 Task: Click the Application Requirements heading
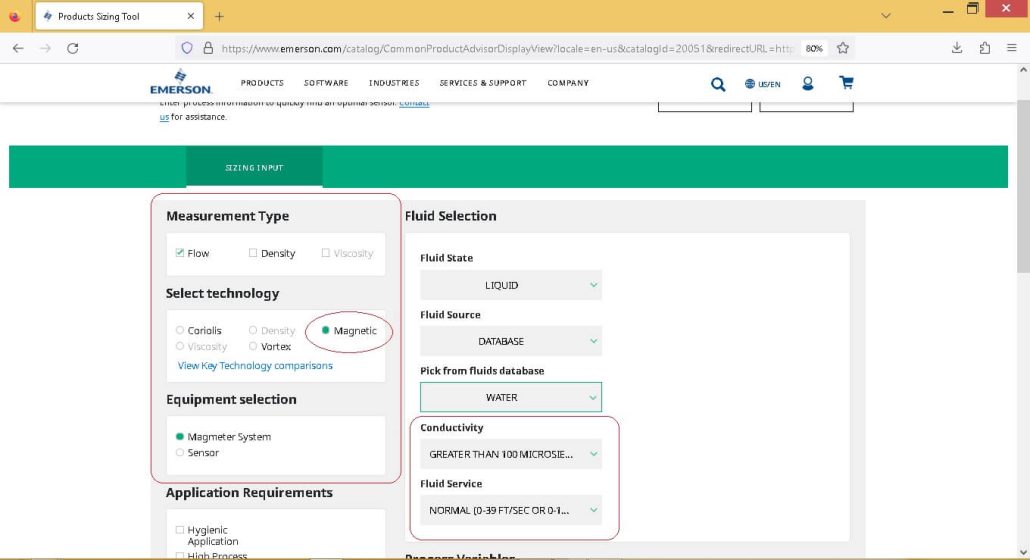[x=249, y=492]
